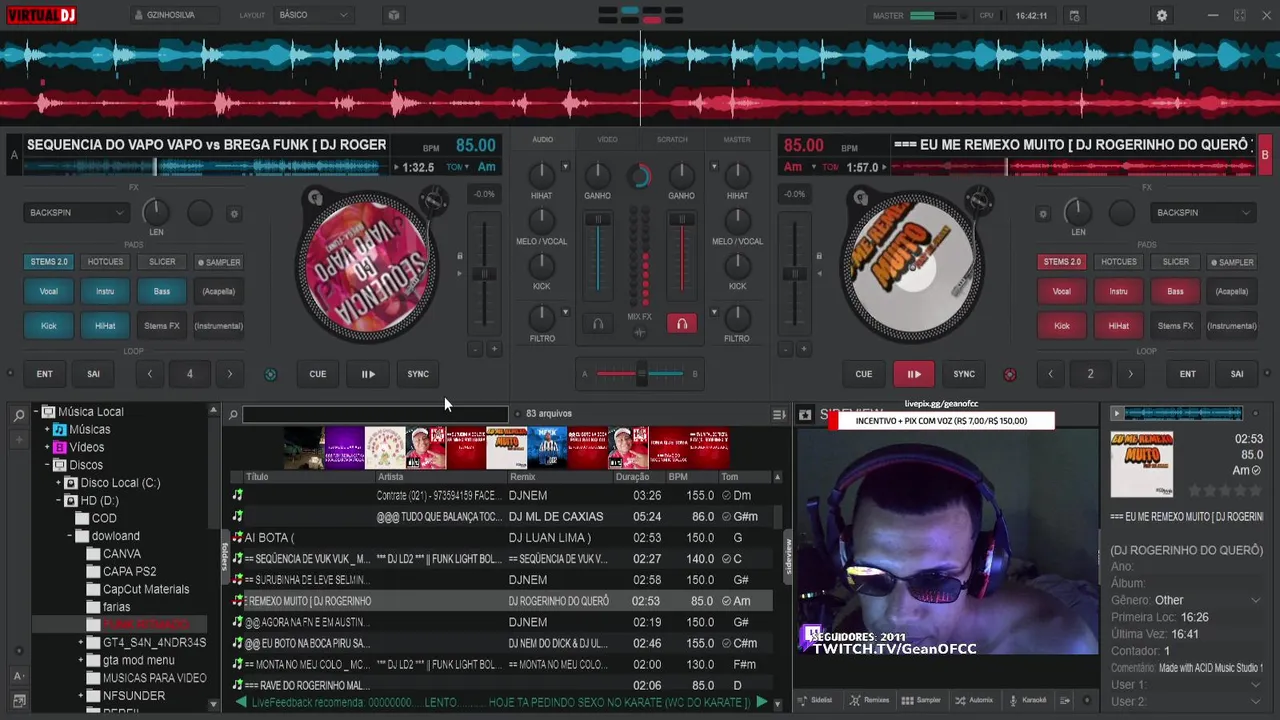Click deck A pitch minus button

click(476, 349)
